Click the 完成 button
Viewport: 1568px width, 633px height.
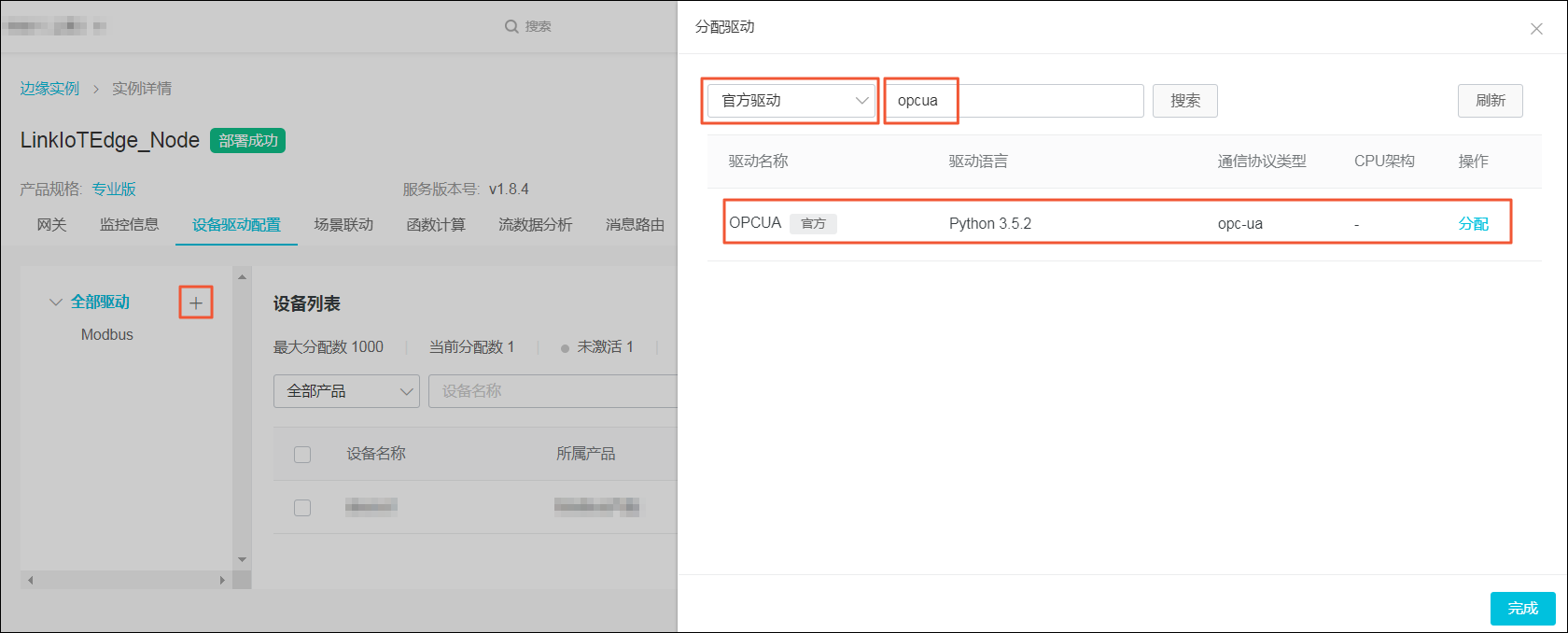(x=1523, y=608)
